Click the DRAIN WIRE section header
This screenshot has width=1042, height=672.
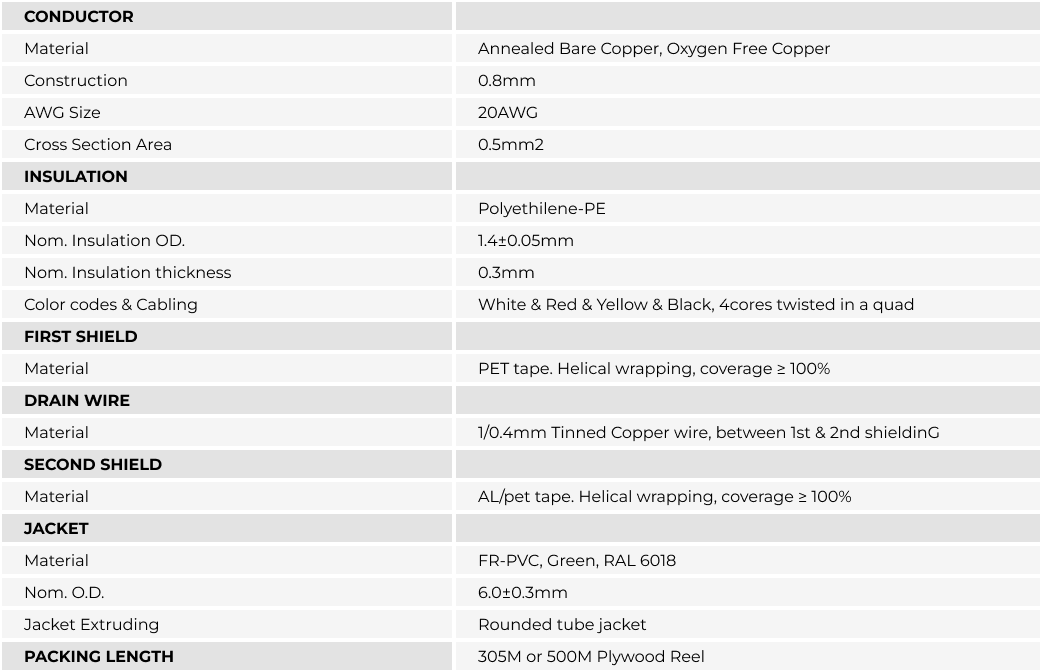(x=77, y=400)
